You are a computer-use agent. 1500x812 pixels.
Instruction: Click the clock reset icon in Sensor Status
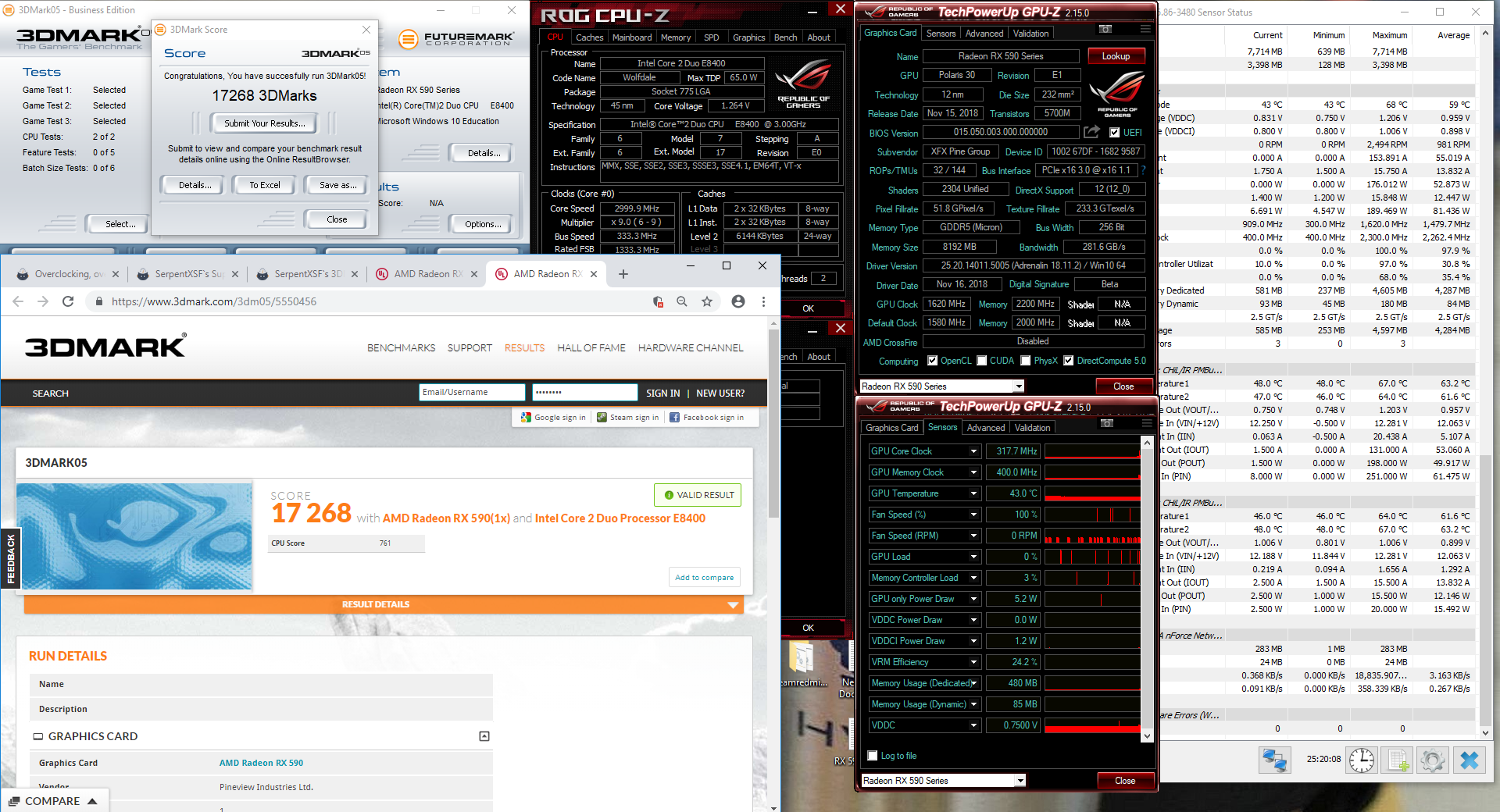click(1361, 760)
